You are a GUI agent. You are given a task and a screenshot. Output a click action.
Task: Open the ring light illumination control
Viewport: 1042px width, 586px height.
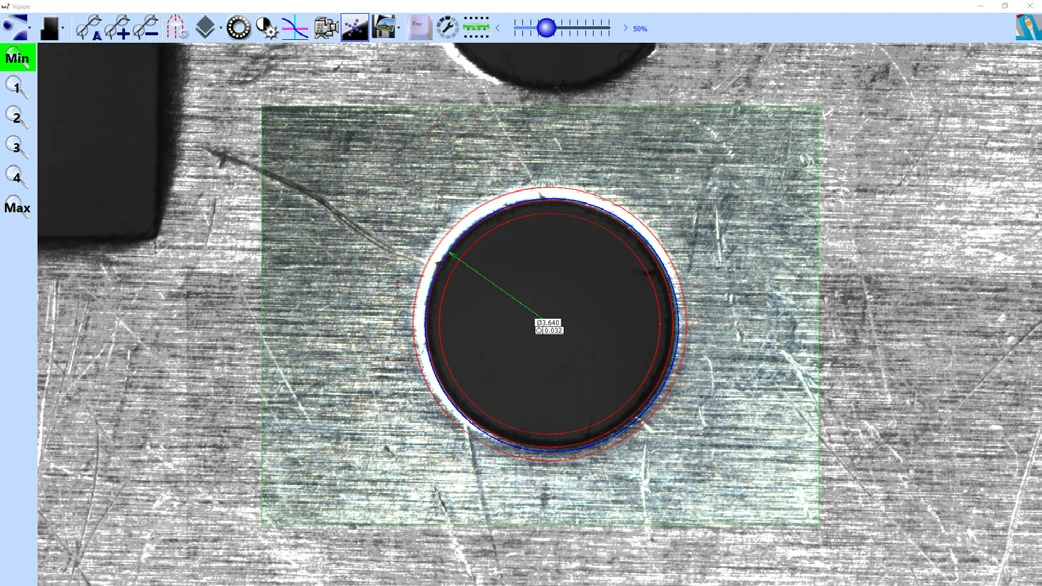[x=238, y=28]
